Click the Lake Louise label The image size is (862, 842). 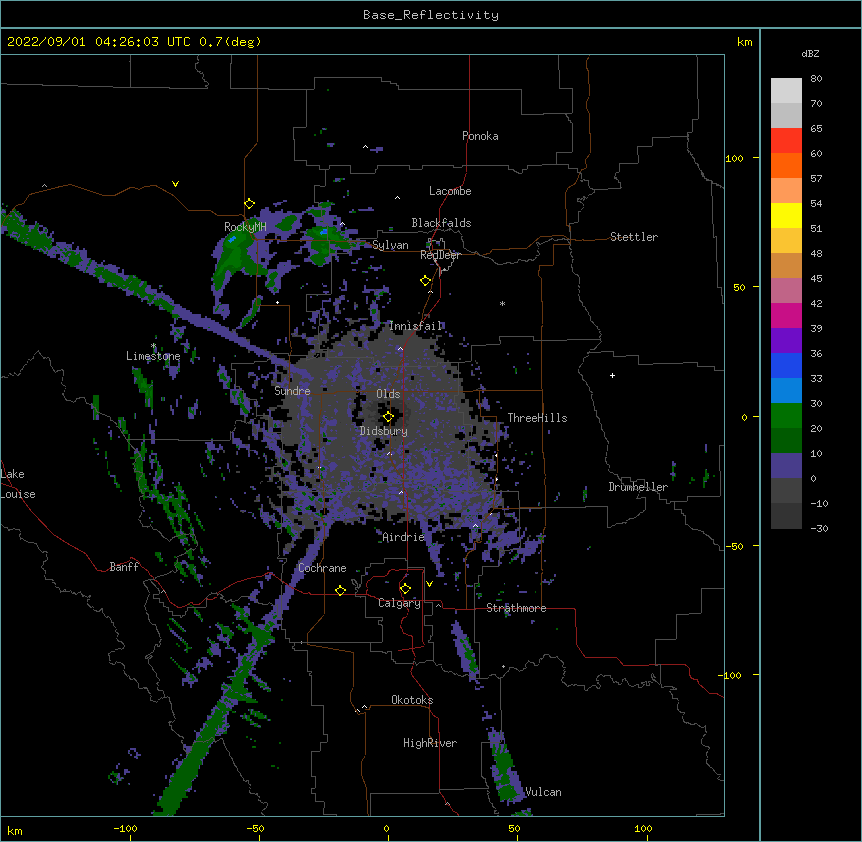[18, 484]
